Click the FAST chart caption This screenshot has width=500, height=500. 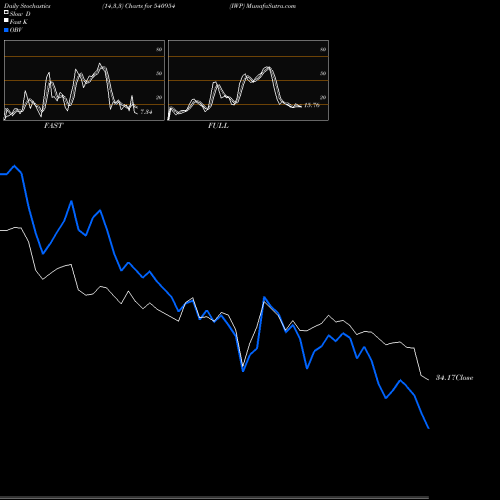coord(53,126)
